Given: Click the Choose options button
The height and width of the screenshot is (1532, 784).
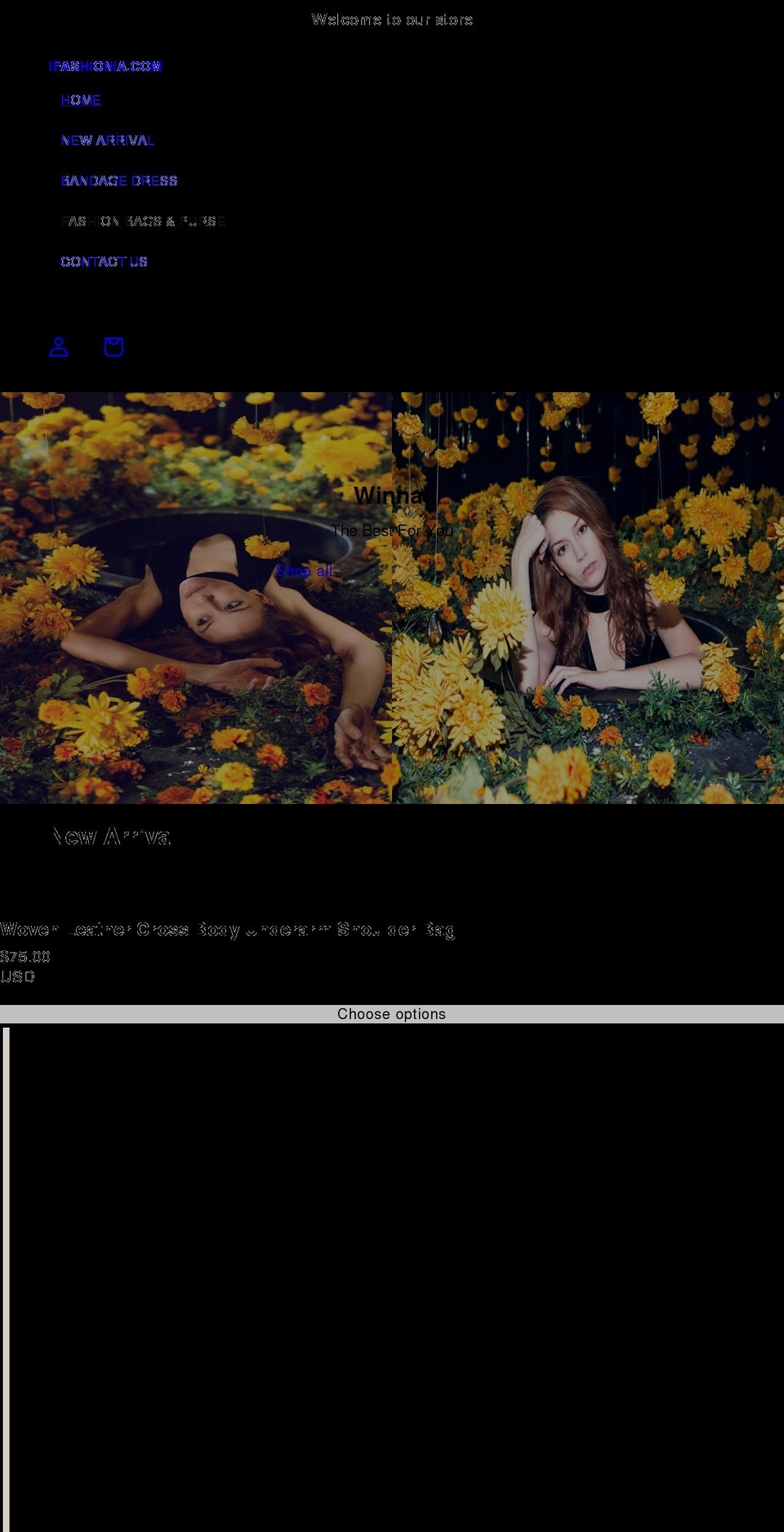Looking at the screenshot, I should (x=392, y=1014).
